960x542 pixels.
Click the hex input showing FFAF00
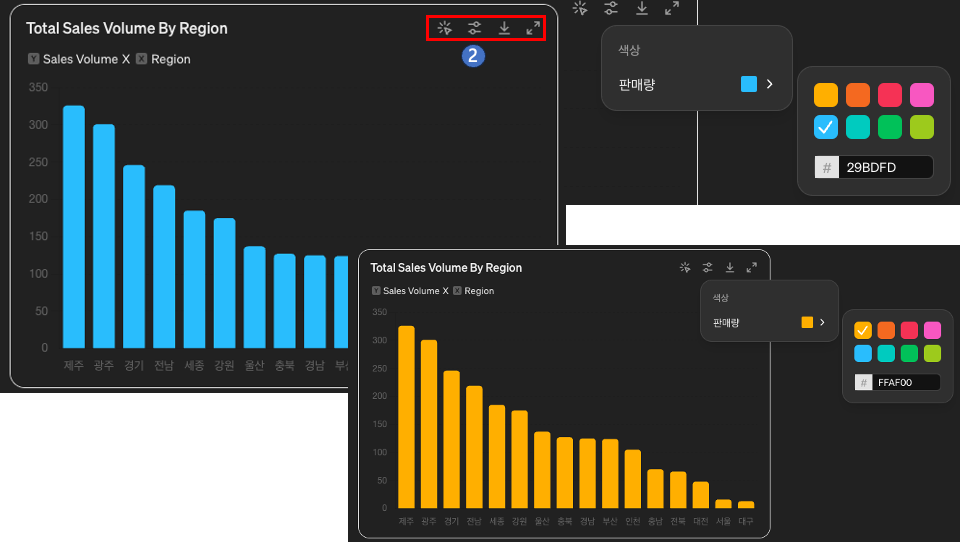pos(906,382)
